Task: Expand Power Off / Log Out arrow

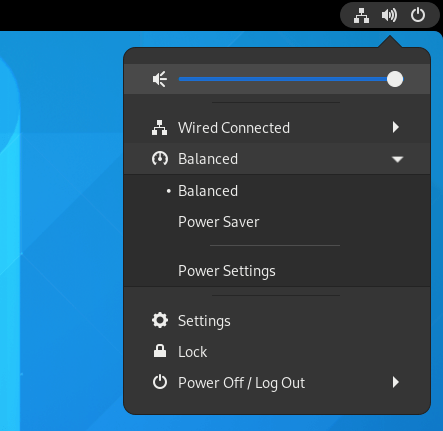Action: [396, 382]
